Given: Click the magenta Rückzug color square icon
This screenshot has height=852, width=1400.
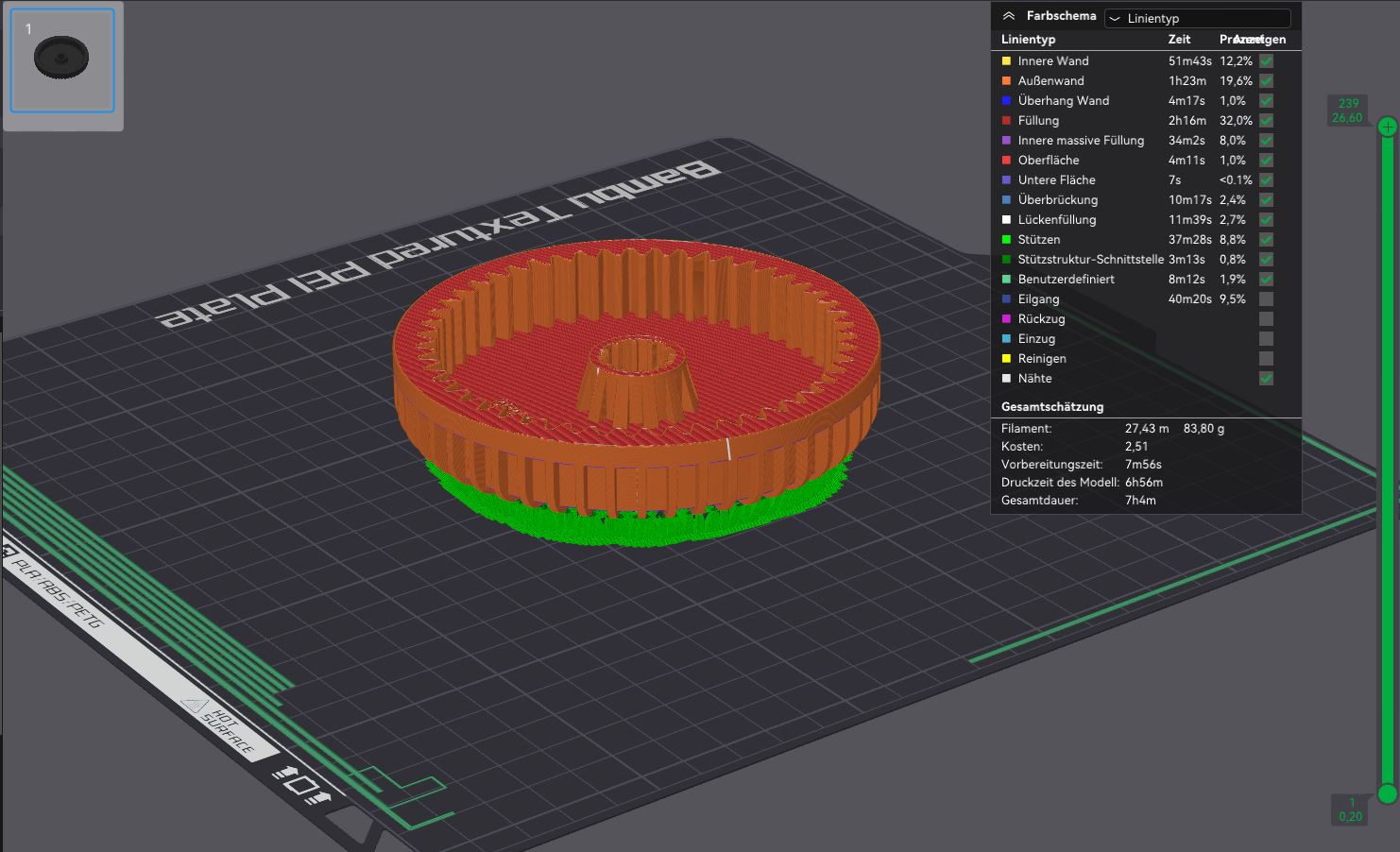Looking at the screenshot, I should coord(1006,319).
